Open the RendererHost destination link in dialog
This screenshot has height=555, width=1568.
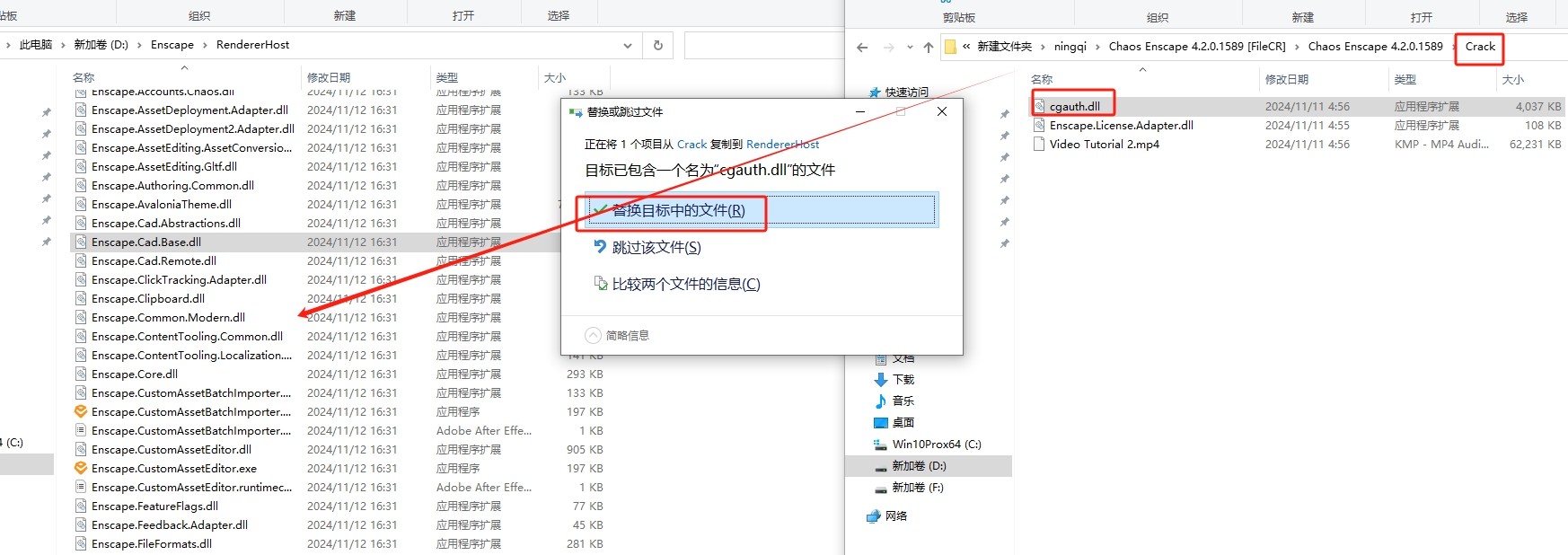(782, 144)
